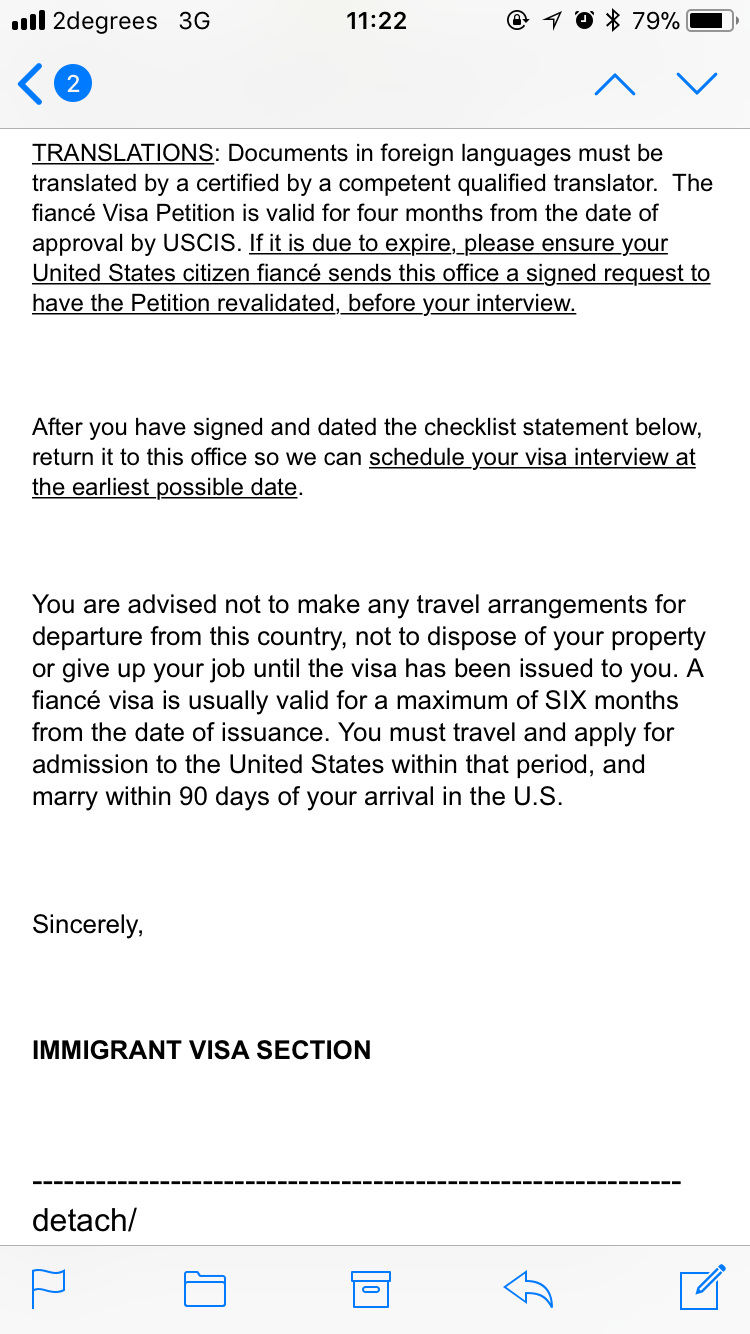Go to next message with down arrow
The image size is (750, 1334).
pyautogui.click(x=697, y=84)
